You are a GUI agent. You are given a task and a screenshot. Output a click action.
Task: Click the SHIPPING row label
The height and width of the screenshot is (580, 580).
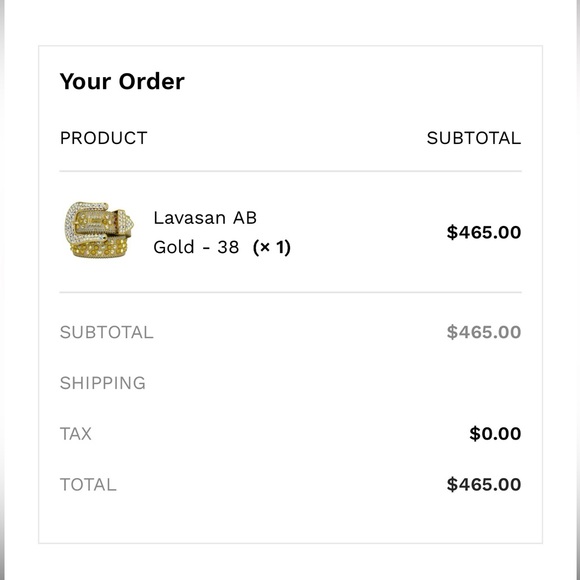tap(102, 383)
